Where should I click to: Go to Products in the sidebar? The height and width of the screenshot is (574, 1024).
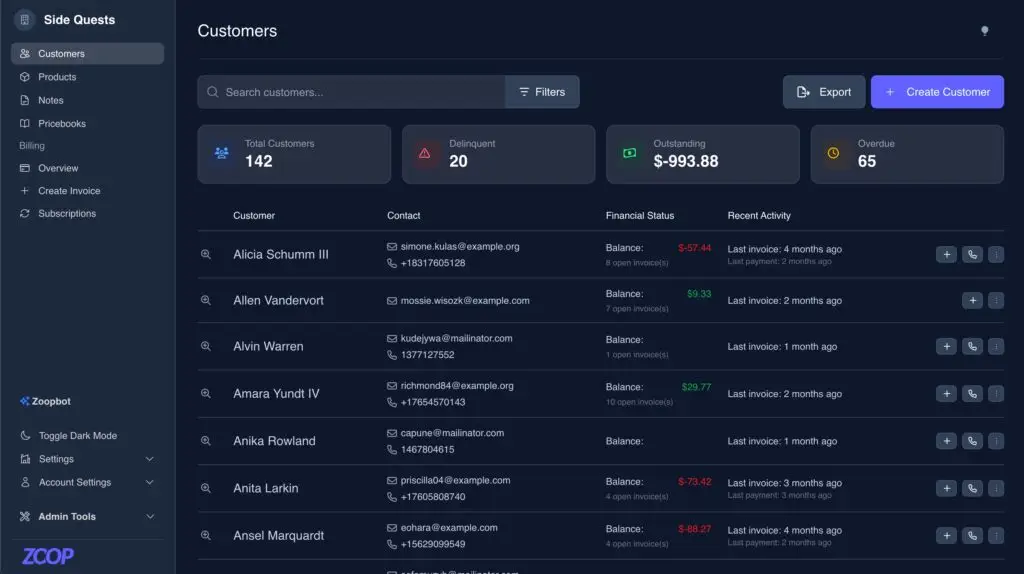pos(57,77)
